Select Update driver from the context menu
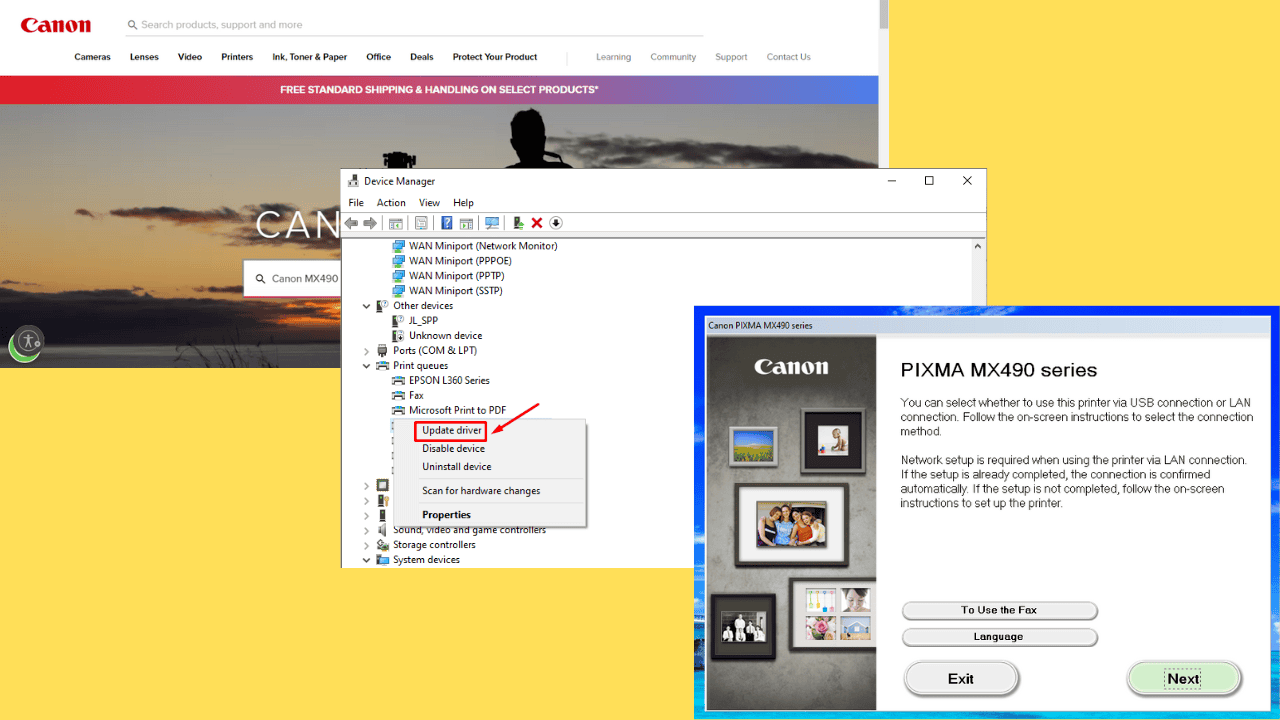 tap(452, 431)
